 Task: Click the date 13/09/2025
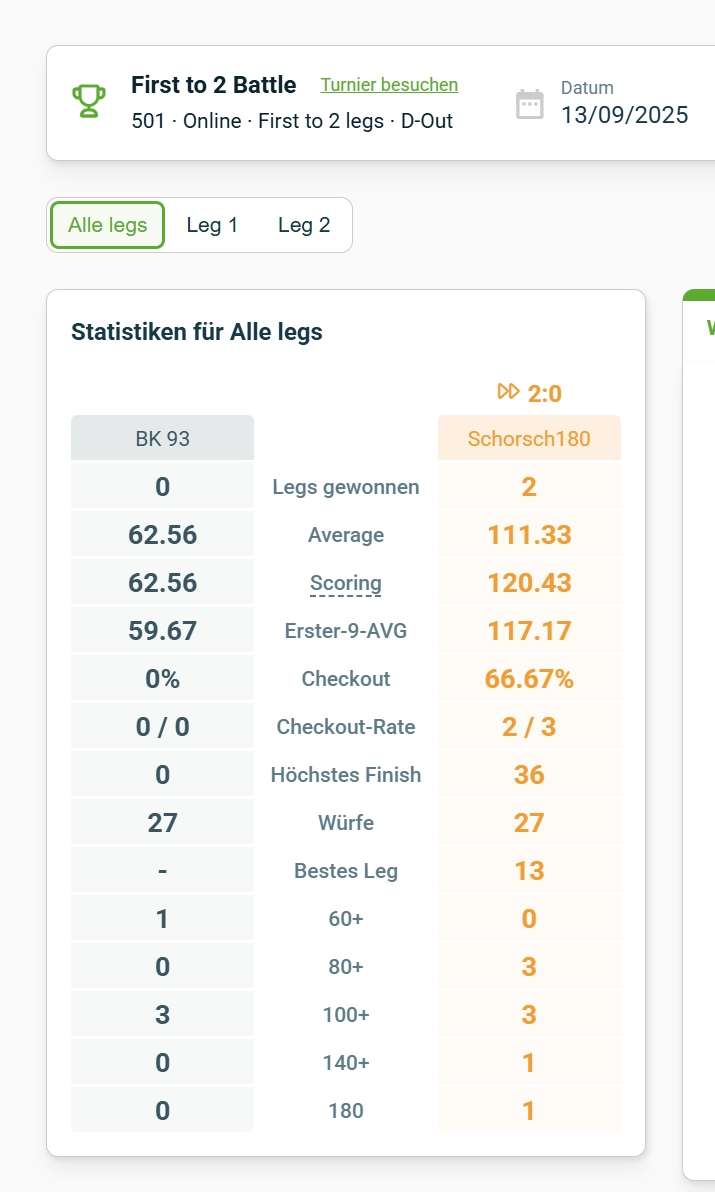(x=624, y=115)
